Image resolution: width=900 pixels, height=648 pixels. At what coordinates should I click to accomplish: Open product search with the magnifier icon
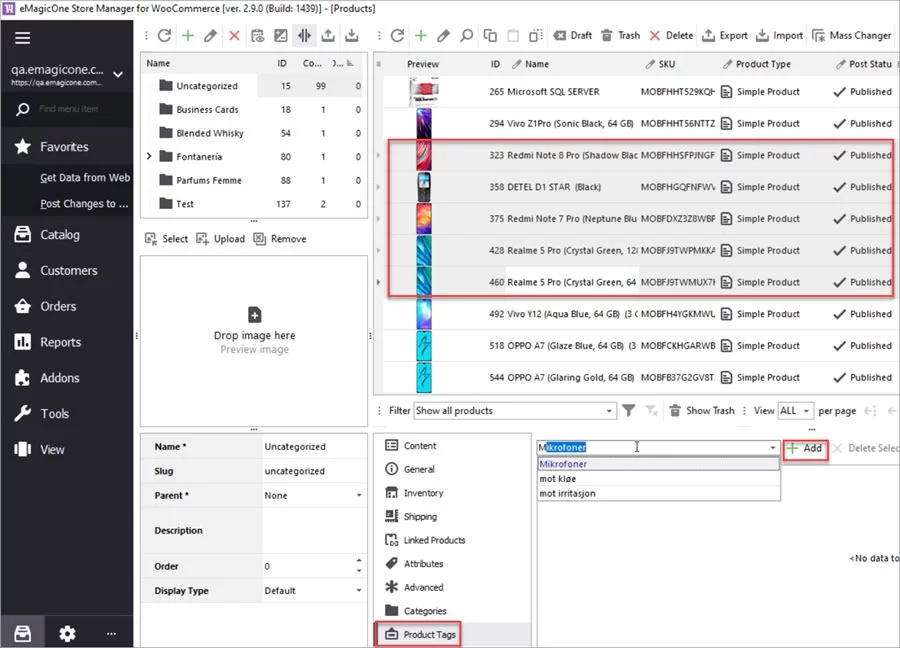click(x=467, y=34)
